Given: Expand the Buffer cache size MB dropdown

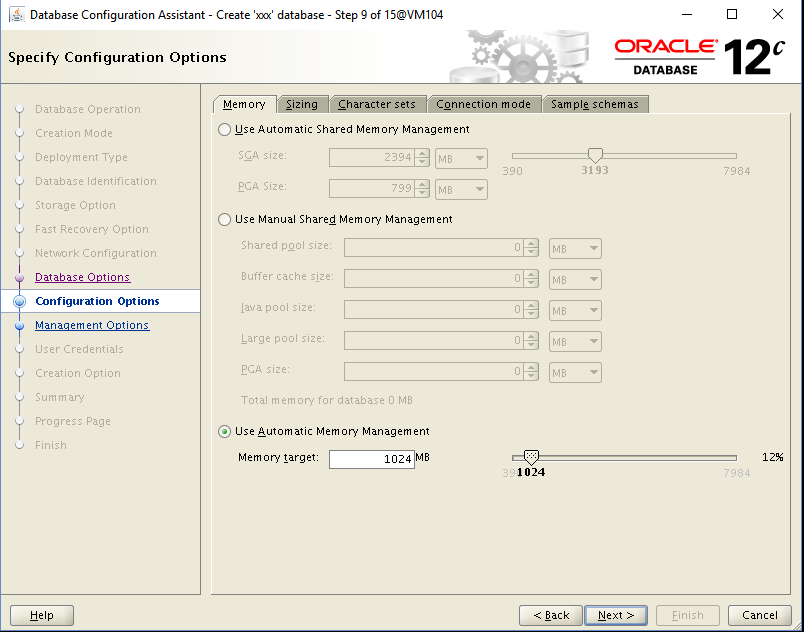Looking at the screenshot, I should (576, 279).
